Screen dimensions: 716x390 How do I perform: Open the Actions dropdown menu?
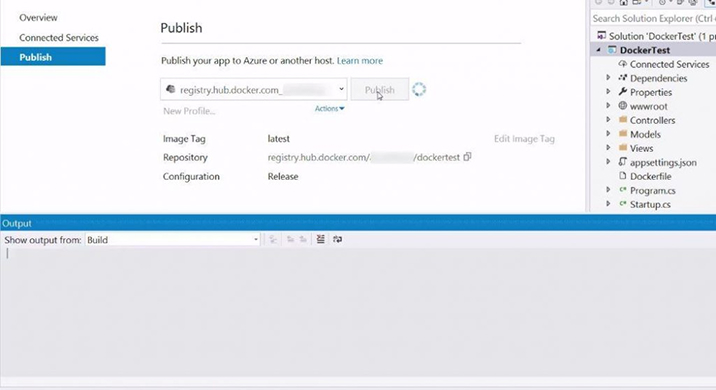coord(329,109)
